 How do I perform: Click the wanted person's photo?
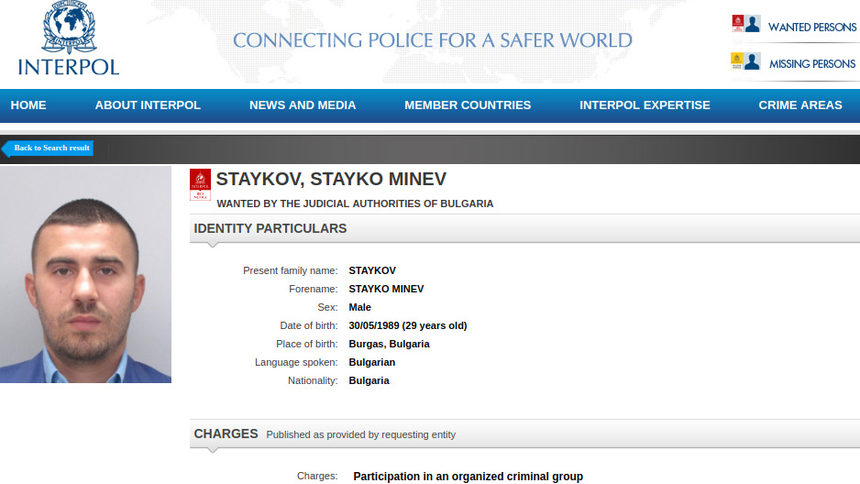[x=86, y=274]
